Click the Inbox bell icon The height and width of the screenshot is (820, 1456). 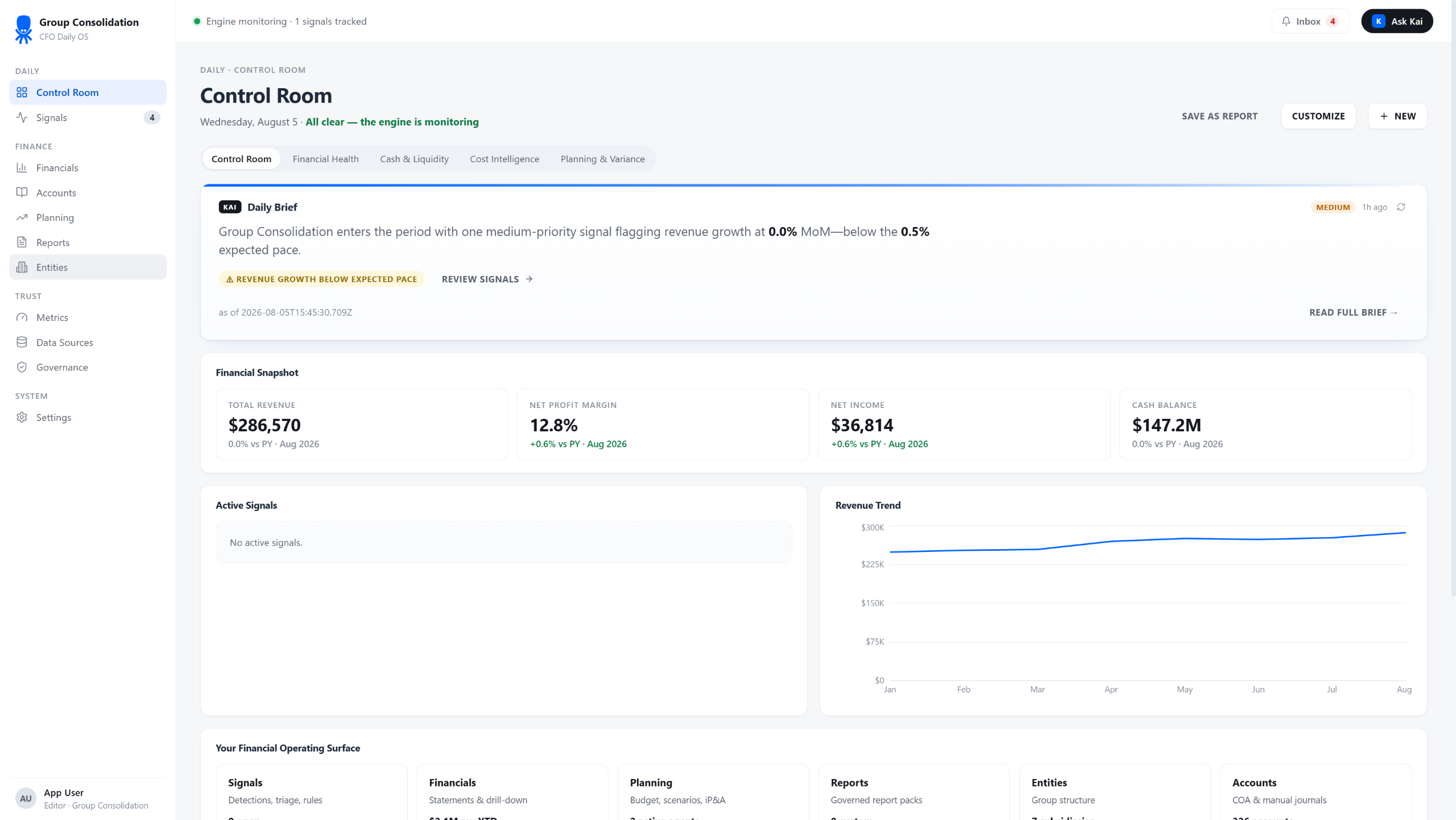pos(1286,21)
